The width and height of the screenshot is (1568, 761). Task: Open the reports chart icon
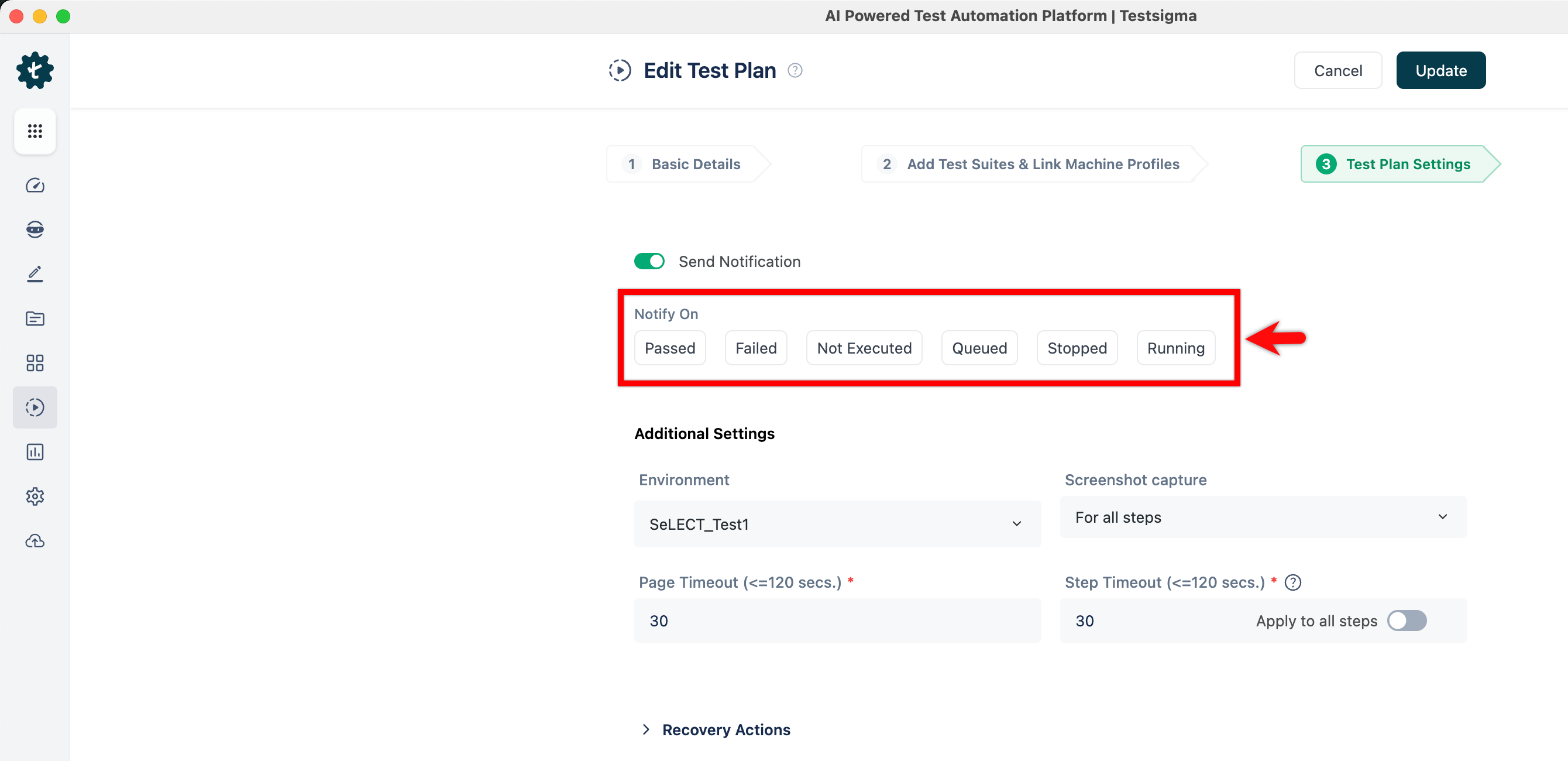point(35,452)
